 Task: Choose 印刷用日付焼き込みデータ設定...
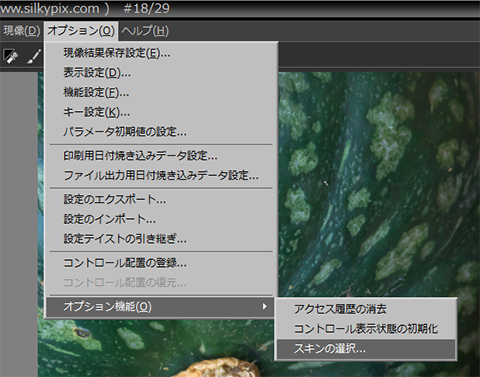tap(161, 156)
